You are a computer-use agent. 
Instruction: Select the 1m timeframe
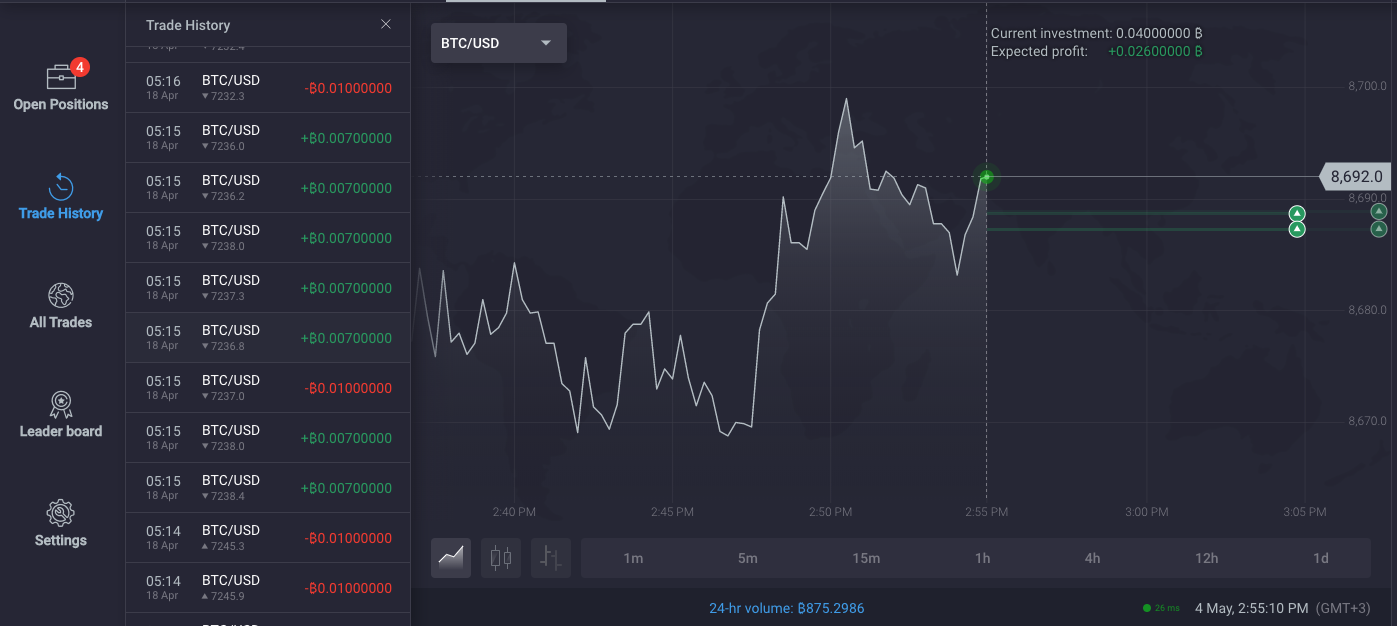click(x=633, y=558)
